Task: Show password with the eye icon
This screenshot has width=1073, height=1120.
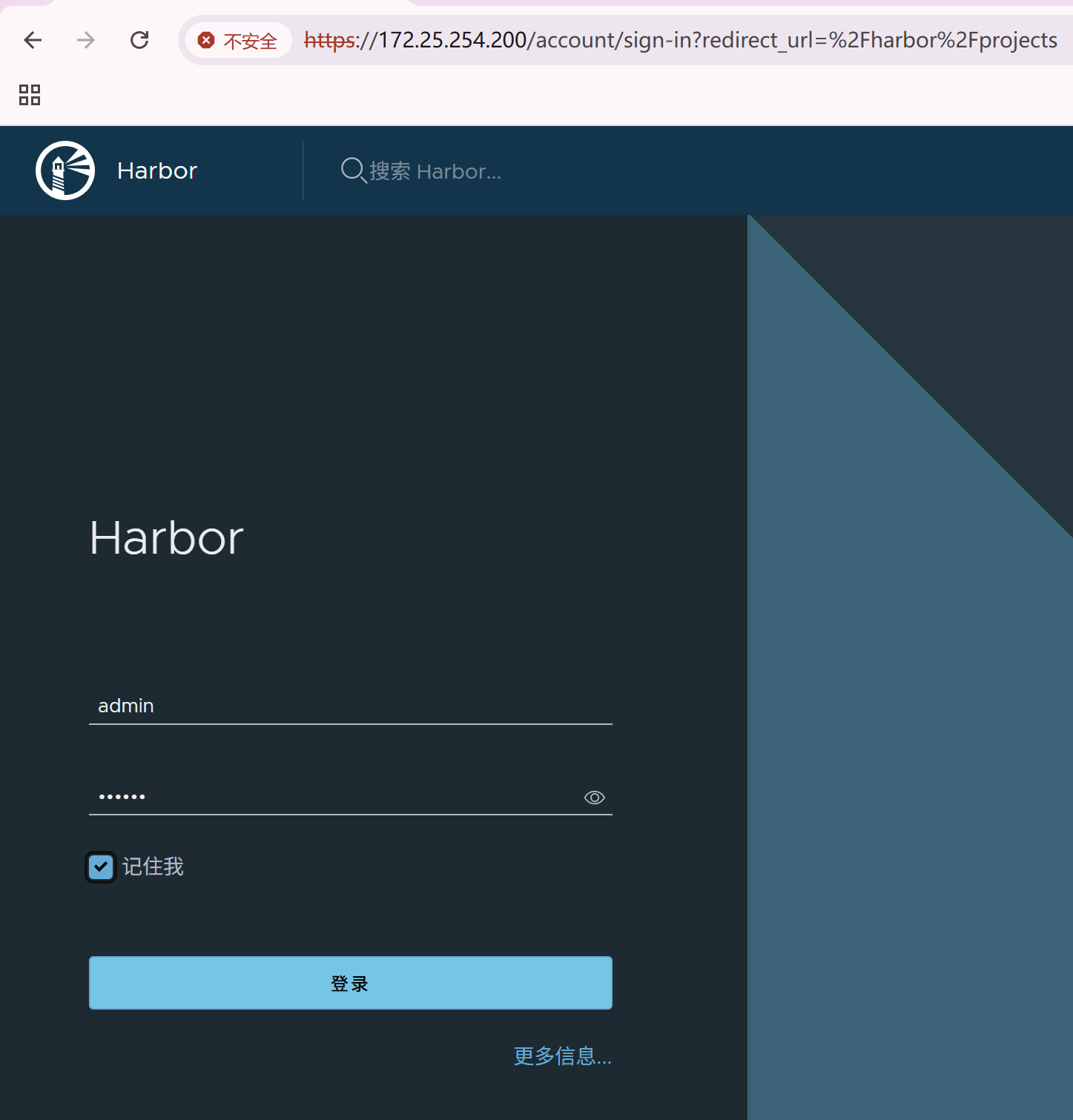Action: [x=595, y=798]
